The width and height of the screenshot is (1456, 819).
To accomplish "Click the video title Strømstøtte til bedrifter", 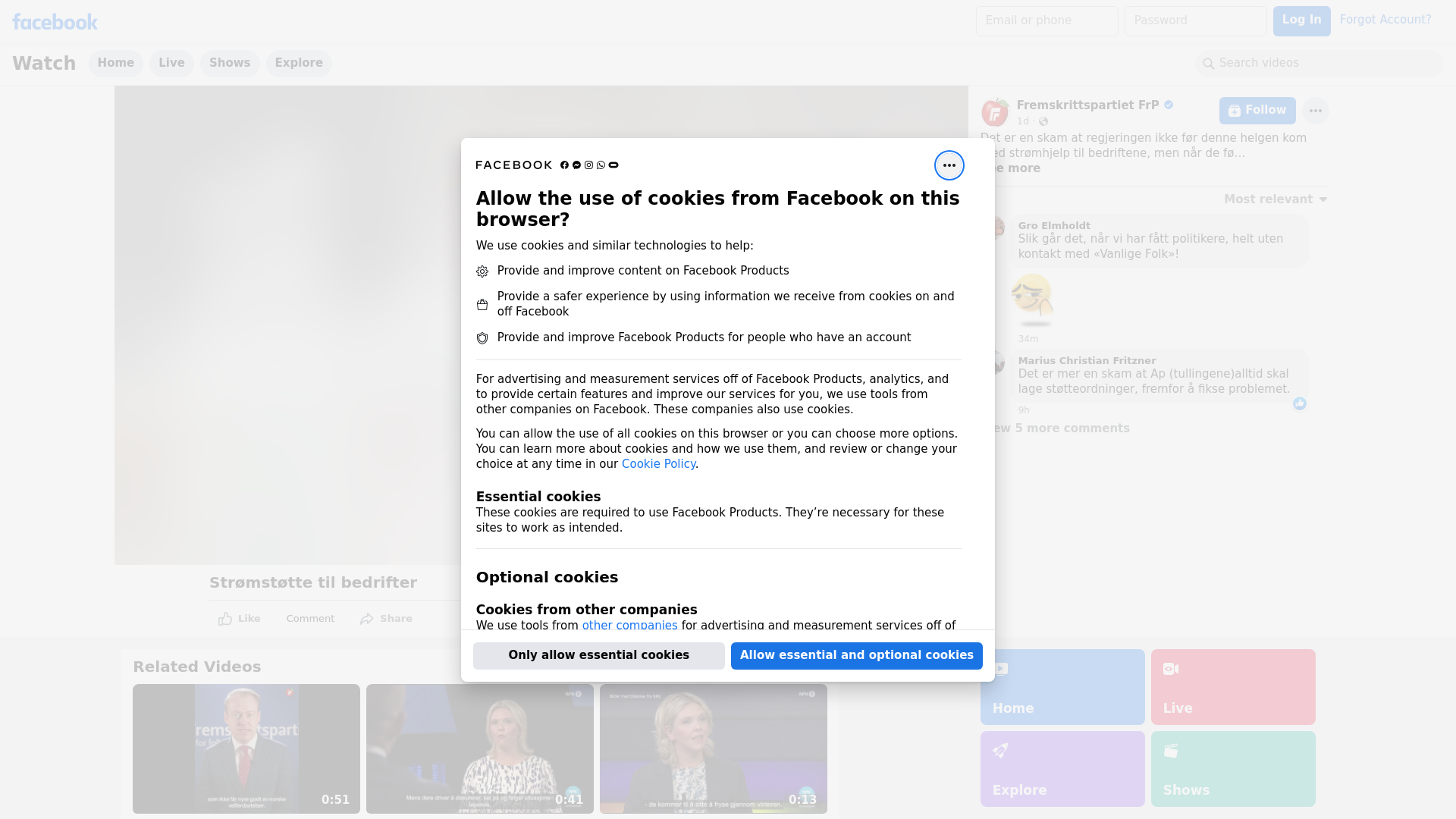I will point(313,583).
